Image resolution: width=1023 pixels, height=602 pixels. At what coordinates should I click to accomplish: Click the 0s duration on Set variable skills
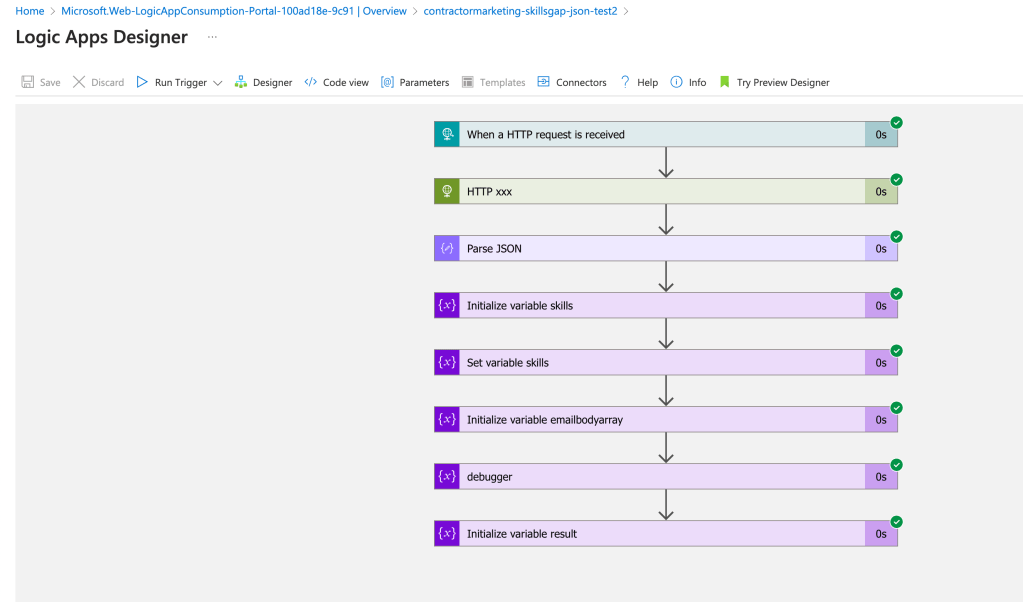(881, 363)
